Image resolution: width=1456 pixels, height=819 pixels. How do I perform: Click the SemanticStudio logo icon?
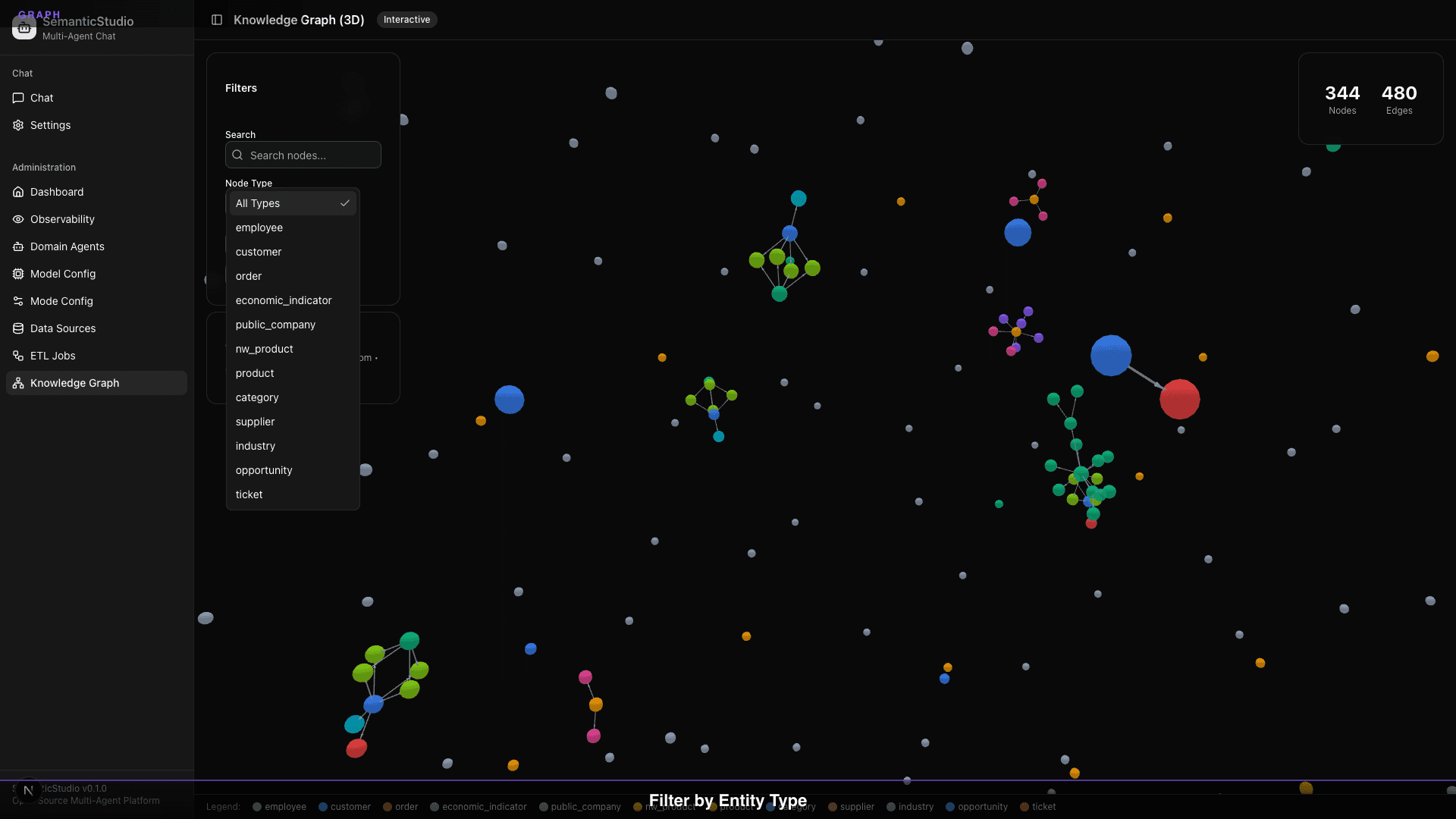(x=24, y=27)
